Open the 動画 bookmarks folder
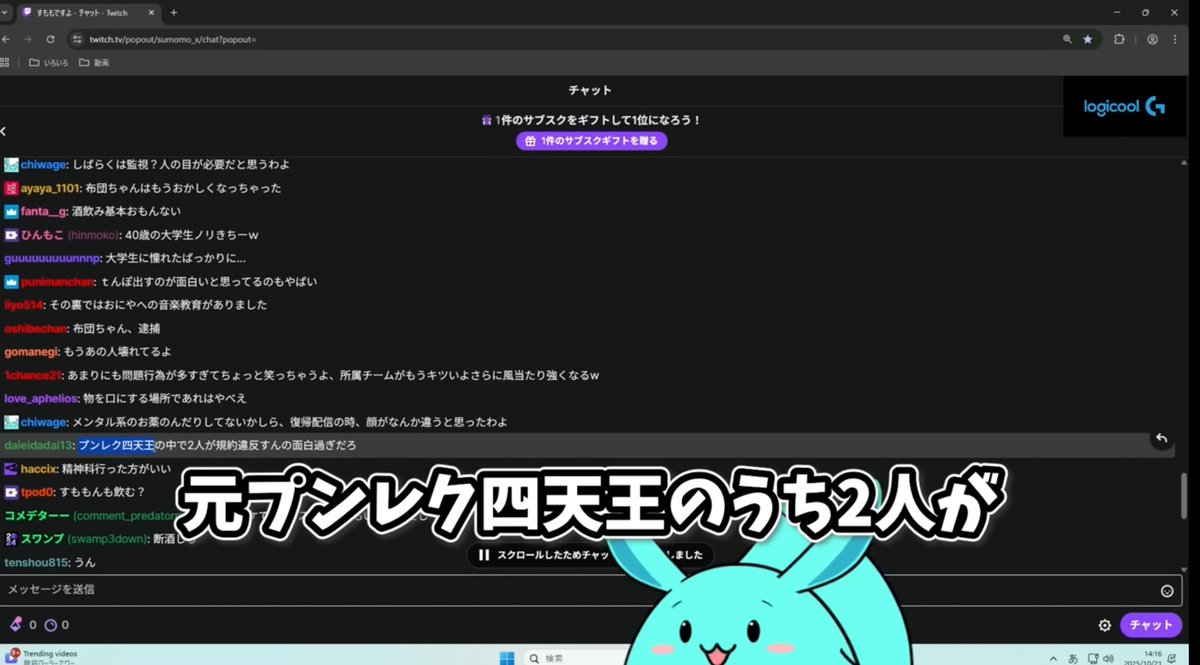The width and height of the screenshot is (1200, 665). [93, 62]
